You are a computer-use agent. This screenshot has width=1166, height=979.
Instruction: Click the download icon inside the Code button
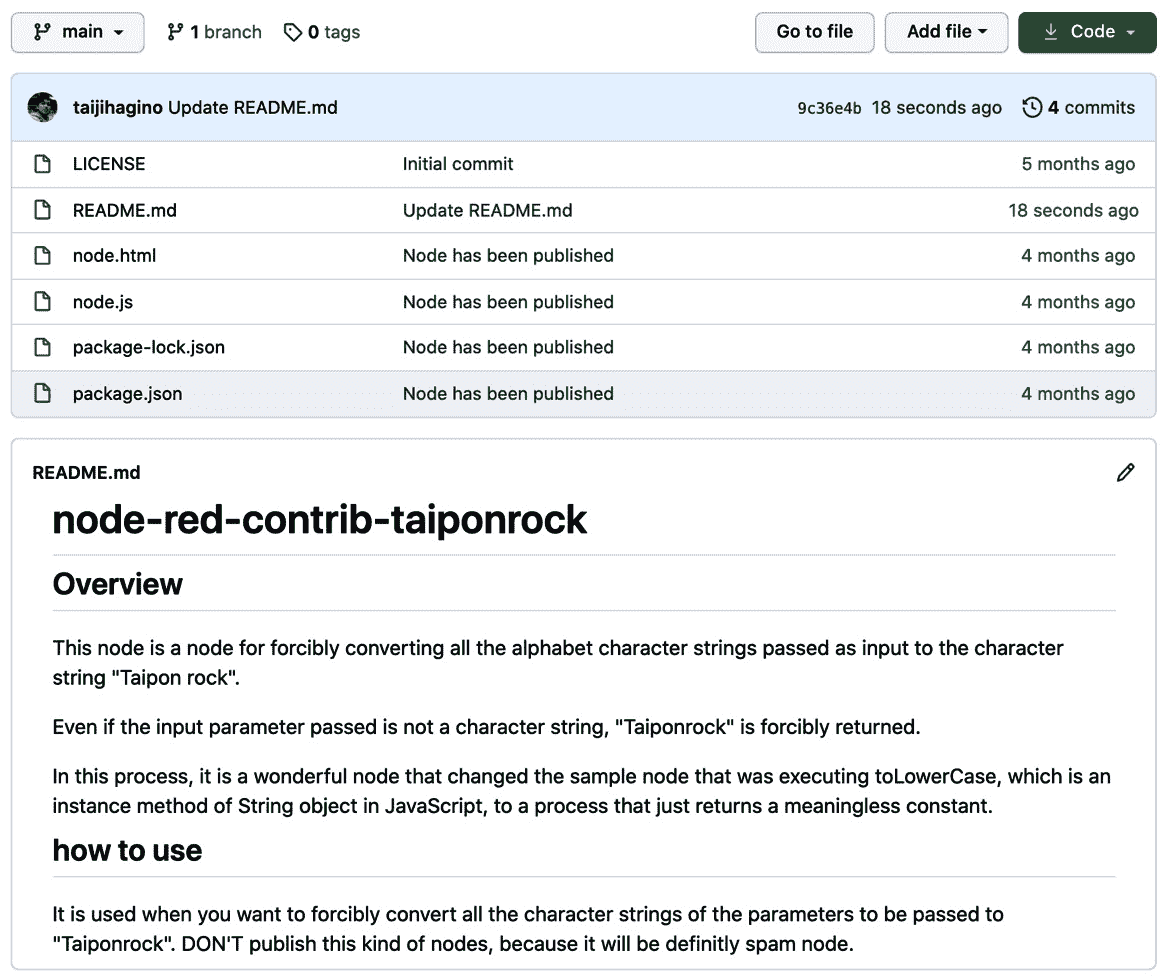coord(1050,31)
